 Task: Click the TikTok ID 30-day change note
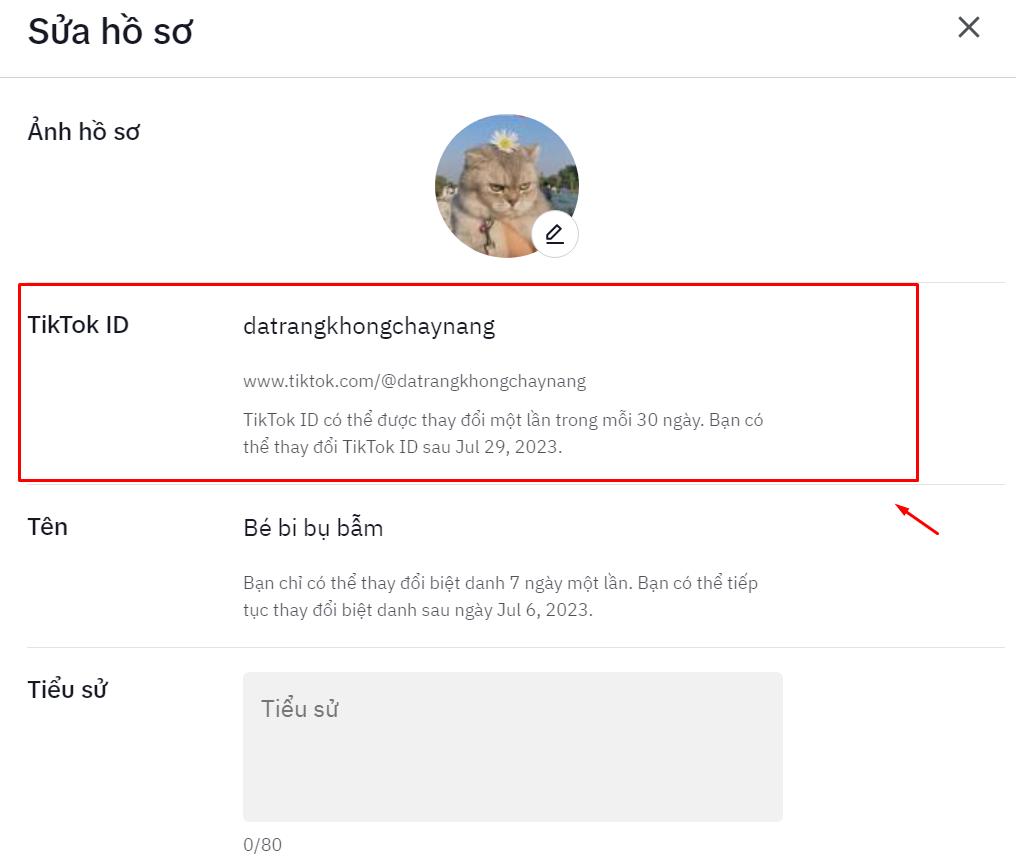(x=503, y=434)
